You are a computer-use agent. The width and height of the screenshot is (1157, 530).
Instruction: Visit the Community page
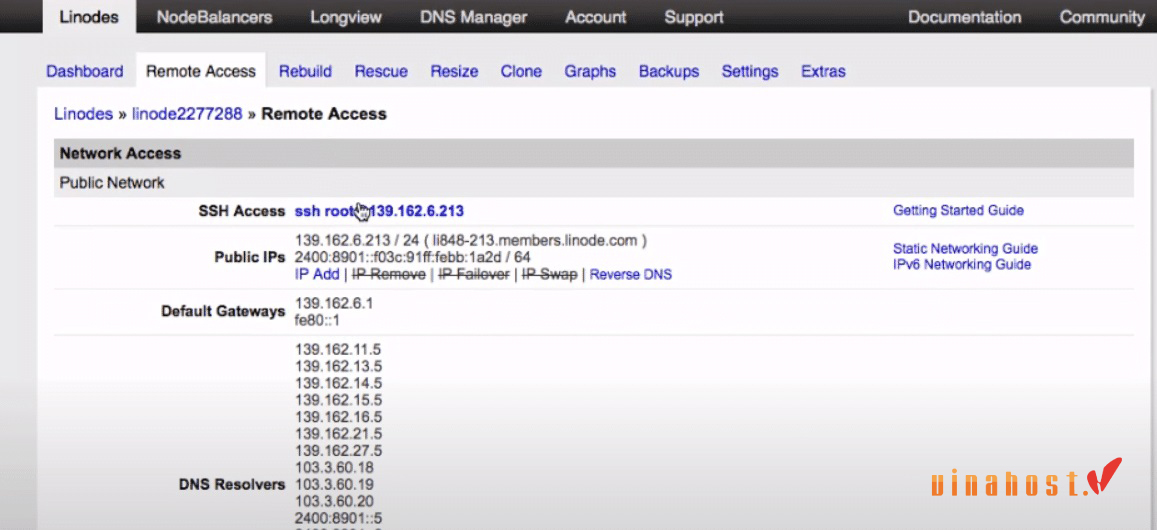click(1102, 17)
